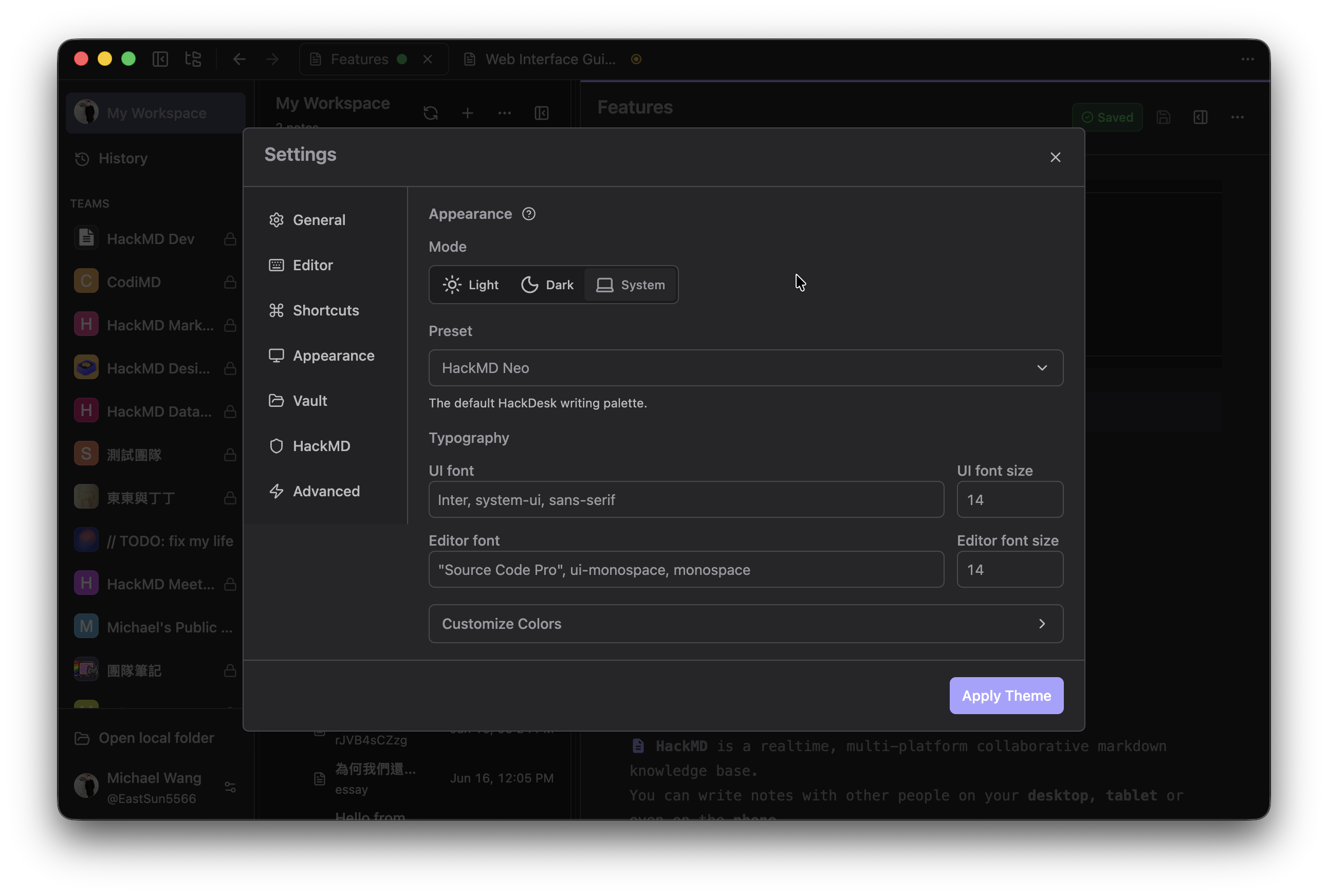Close the Features tab
Image resolution: width=1328 pixels, height=896 pixels.
point(428,59)
